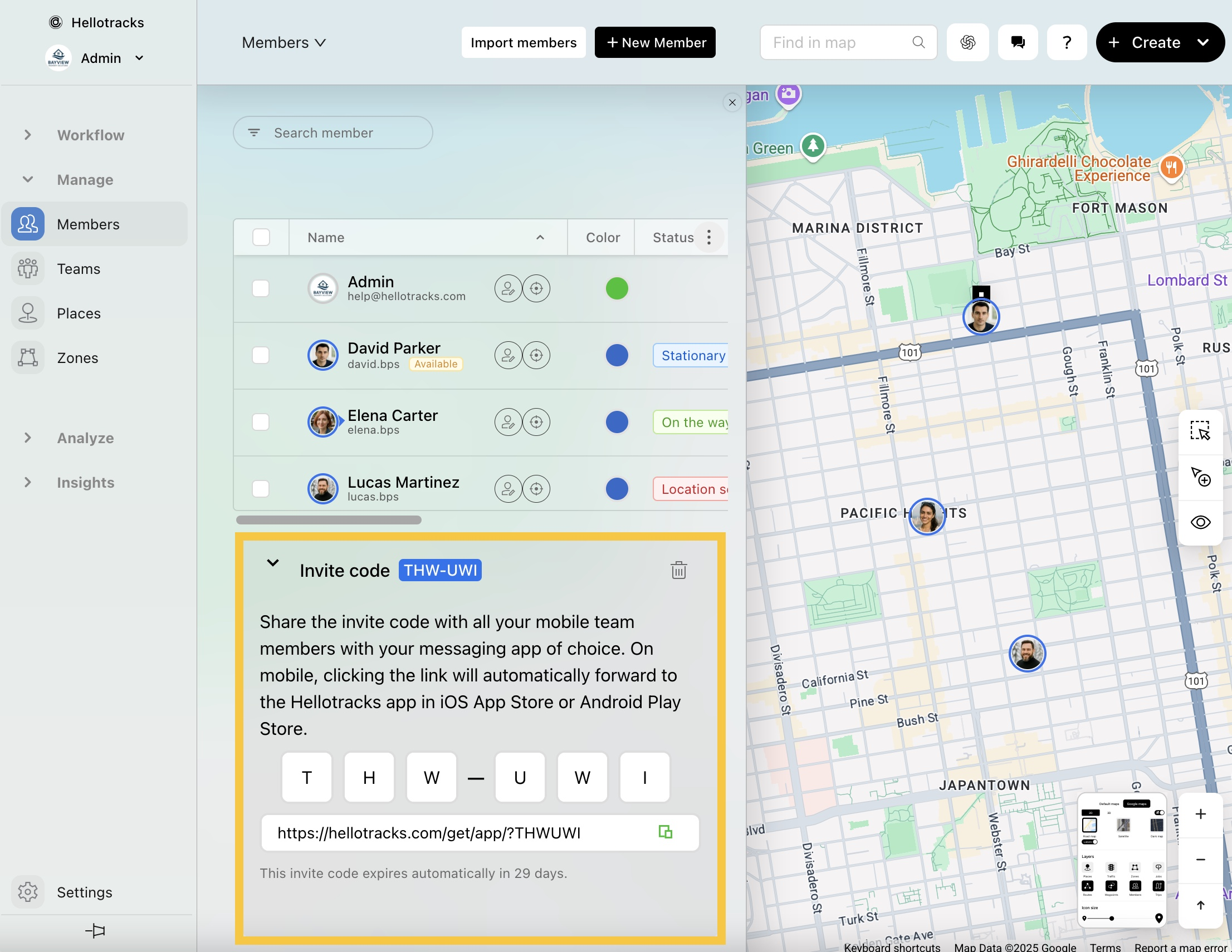
Task: Click the Stationary status badge
Action: tap(691, 355)
